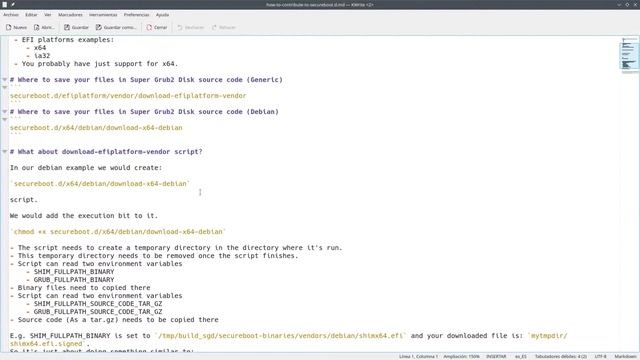The height and width of the screenshot is (360, 640).
Task: Click the Deshacer undo toolbar icon
Action: tap(180, 27)
